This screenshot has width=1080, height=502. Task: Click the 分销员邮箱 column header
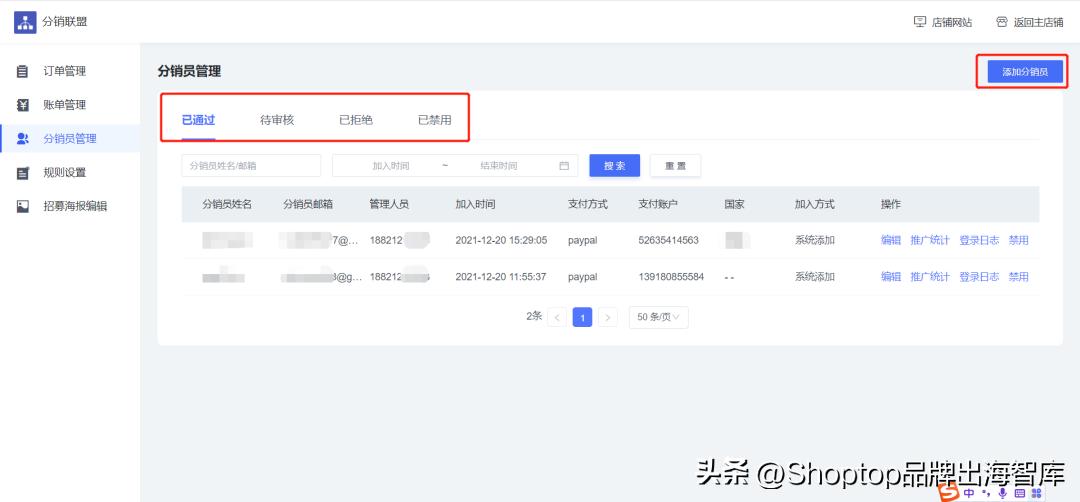(x=308, y=205)
